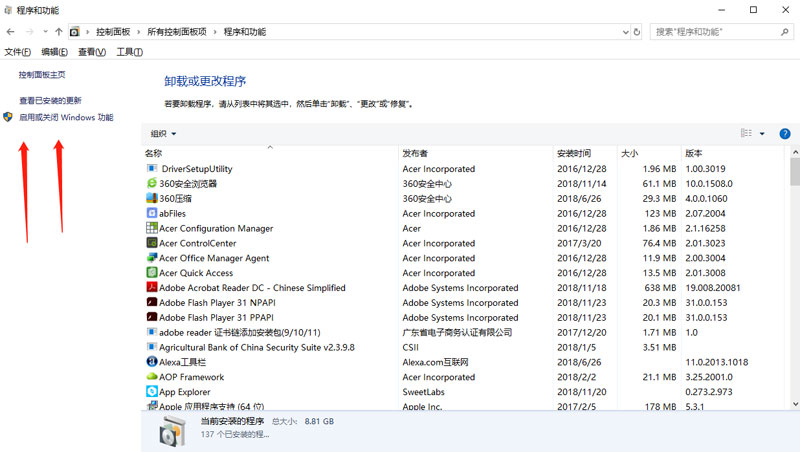The height and width of the screenshot is (452, 800).
Task: Select the DriverSetupUtility row name
Action: pyautogui.click(x=197, y=169)
